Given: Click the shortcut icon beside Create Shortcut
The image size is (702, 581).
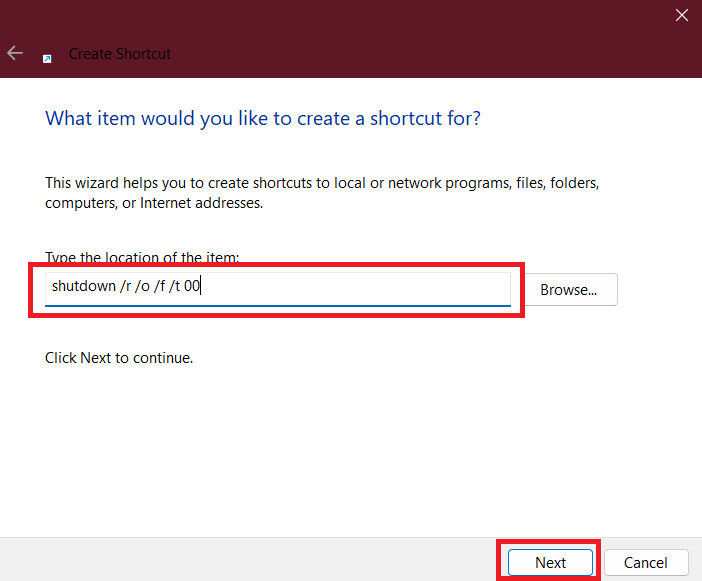Looking at the screenshot, I should [x=47, y=58].
